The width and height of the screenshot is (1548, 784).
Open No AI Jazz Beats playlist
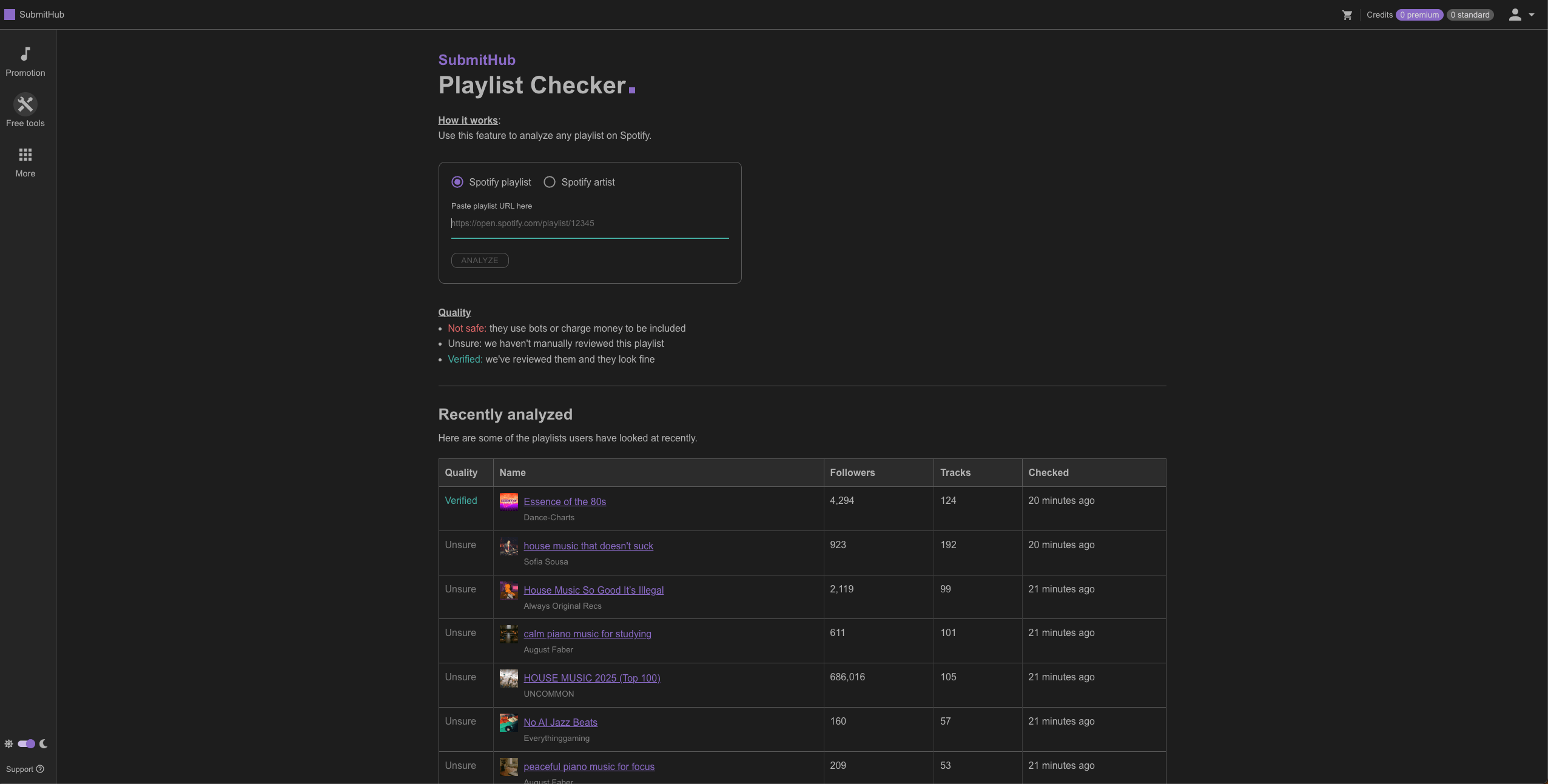(560, 722)
